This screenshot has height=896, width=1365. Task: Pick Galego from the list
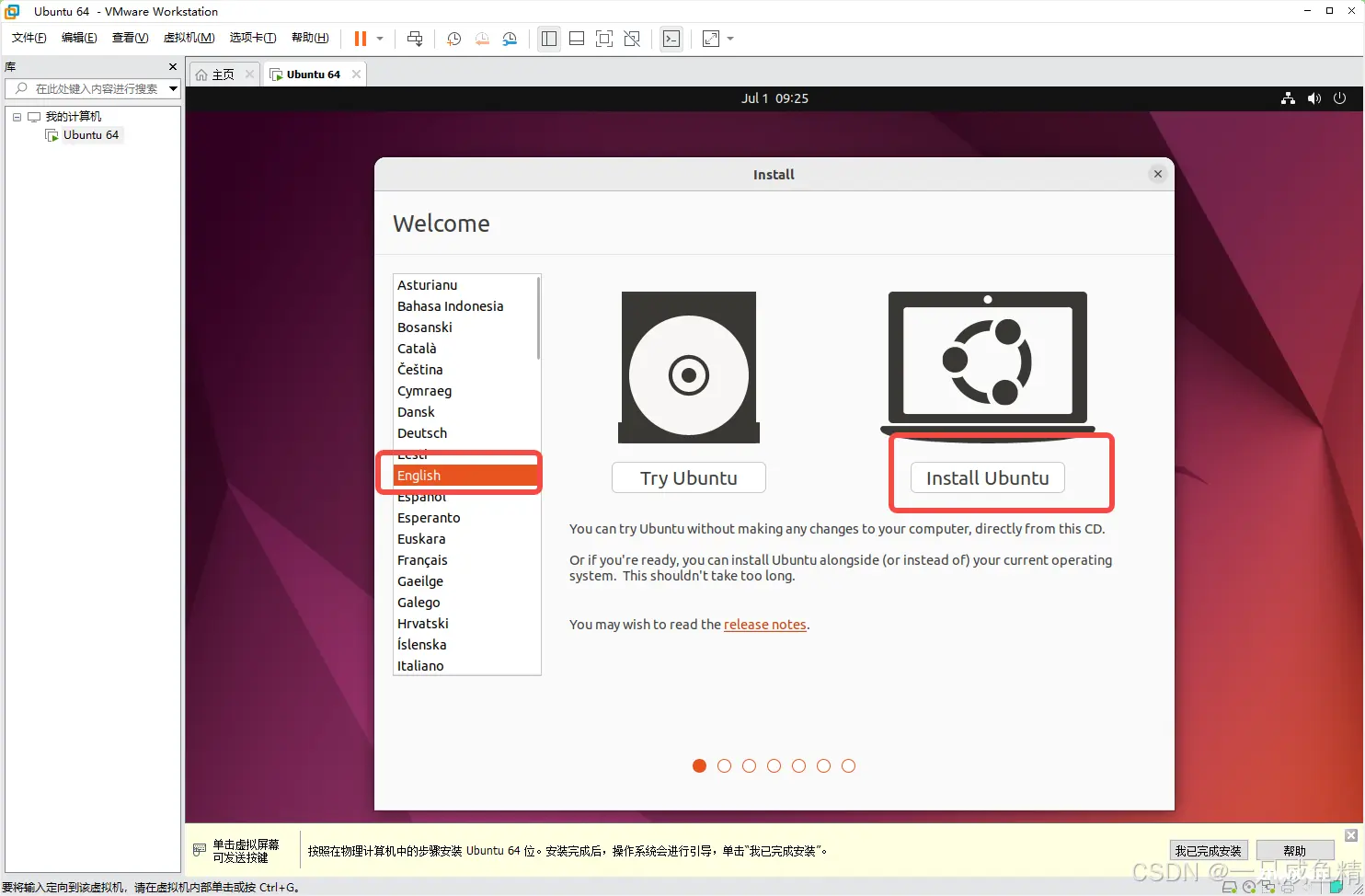(x=465, y=603)
